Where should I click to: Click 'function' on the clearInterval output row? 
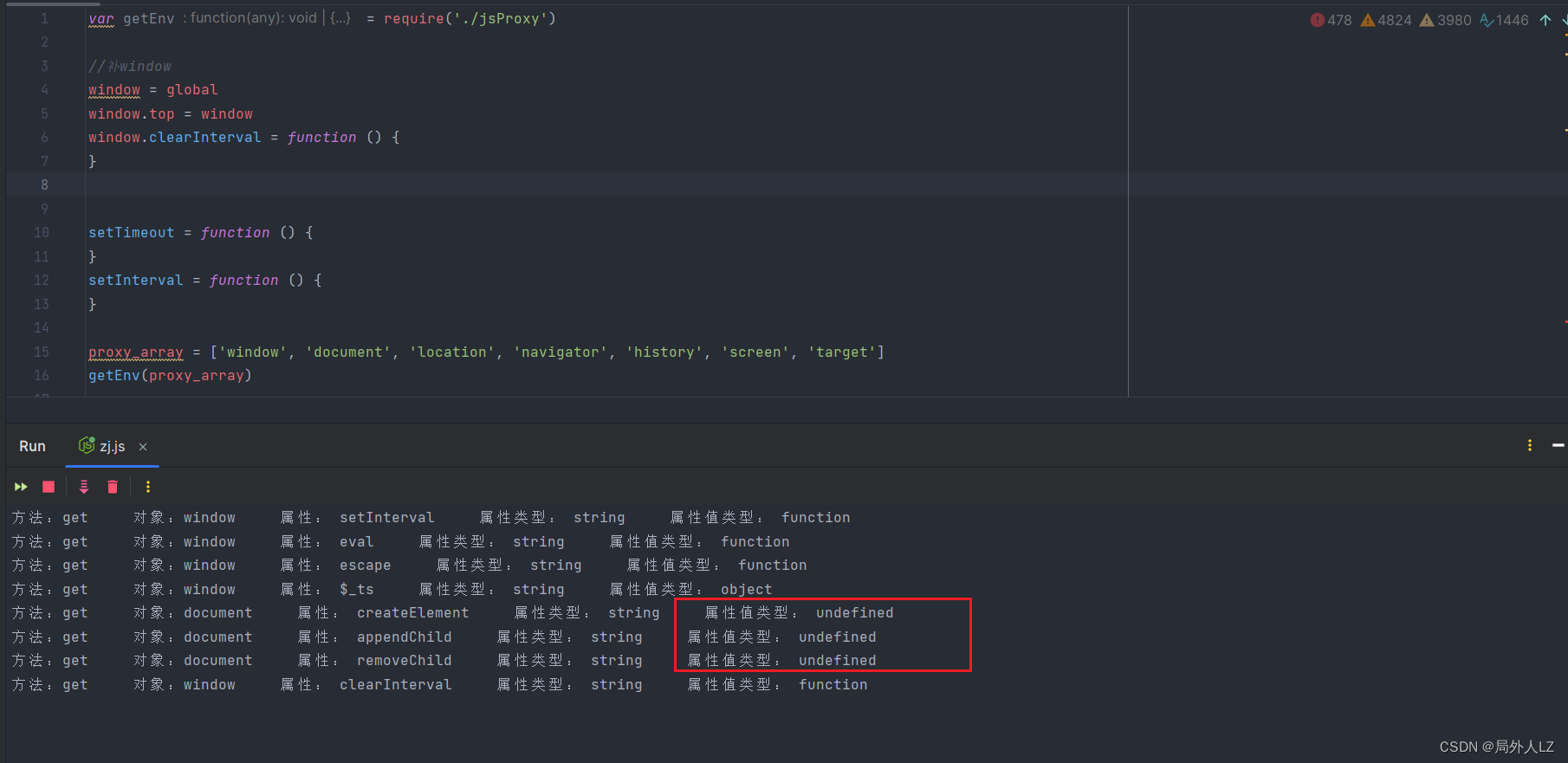(833, 684)
